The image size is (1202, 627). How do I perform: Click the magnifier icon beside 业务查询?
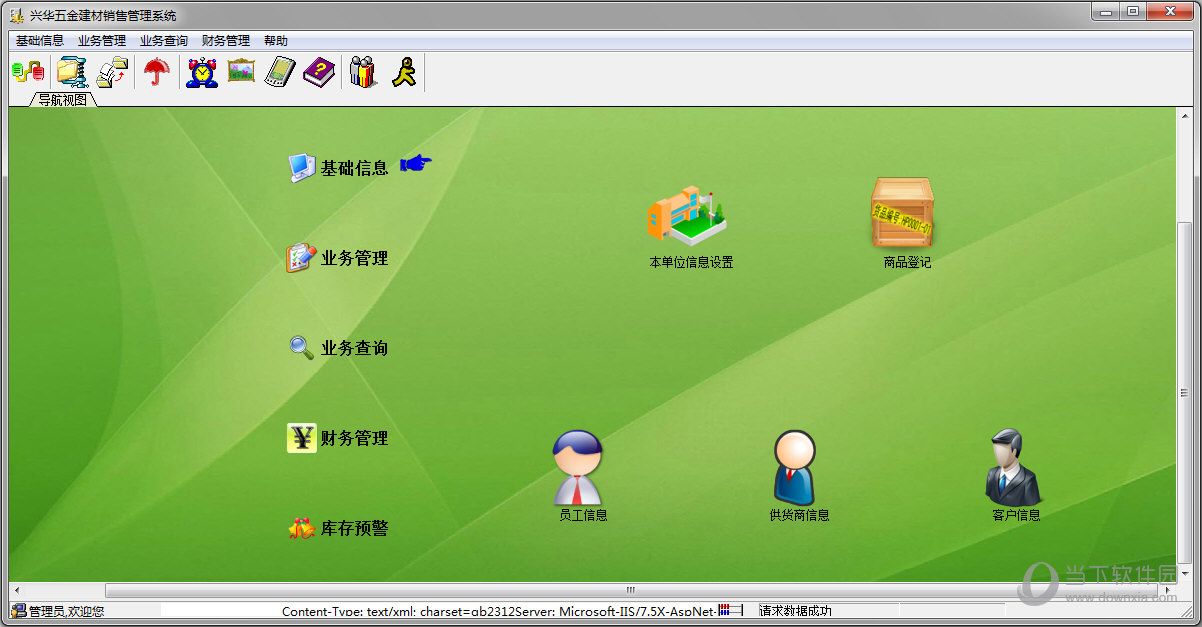click(301, 348)
